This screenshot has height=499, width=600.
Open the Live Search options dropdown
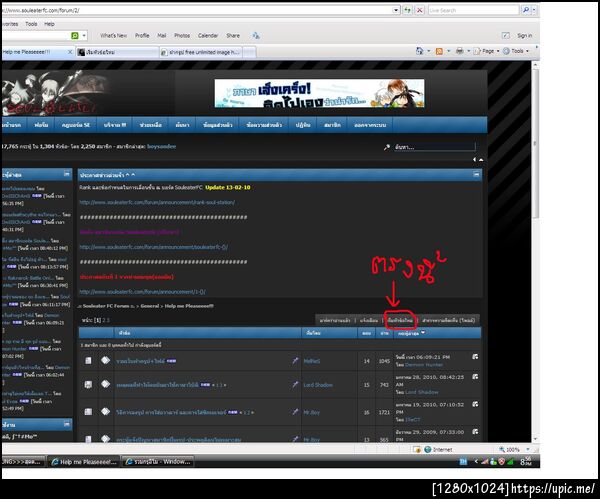coord(534,10)
